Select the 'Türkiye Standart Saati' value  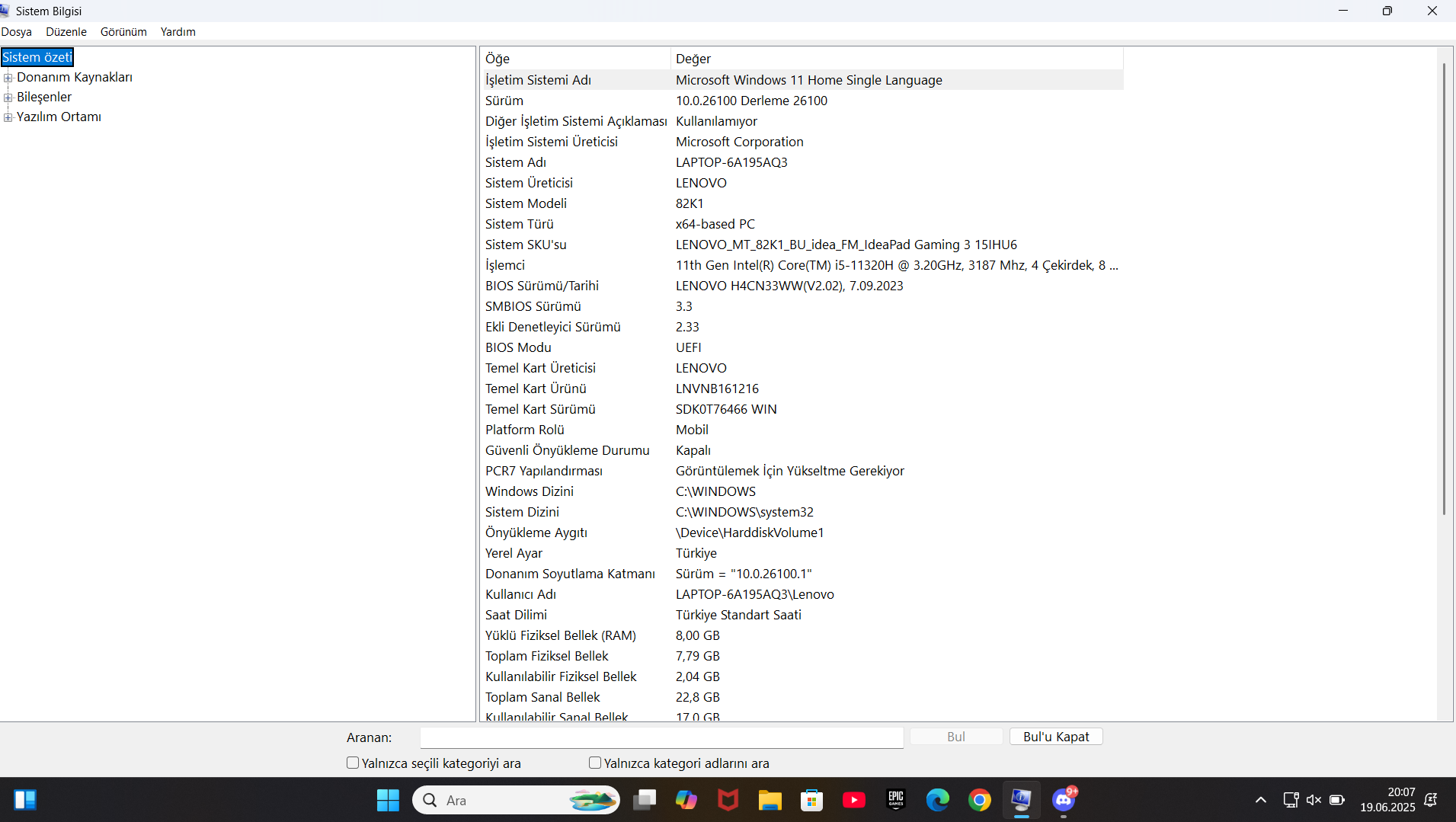pyautogui.click(x=738, y=615)
